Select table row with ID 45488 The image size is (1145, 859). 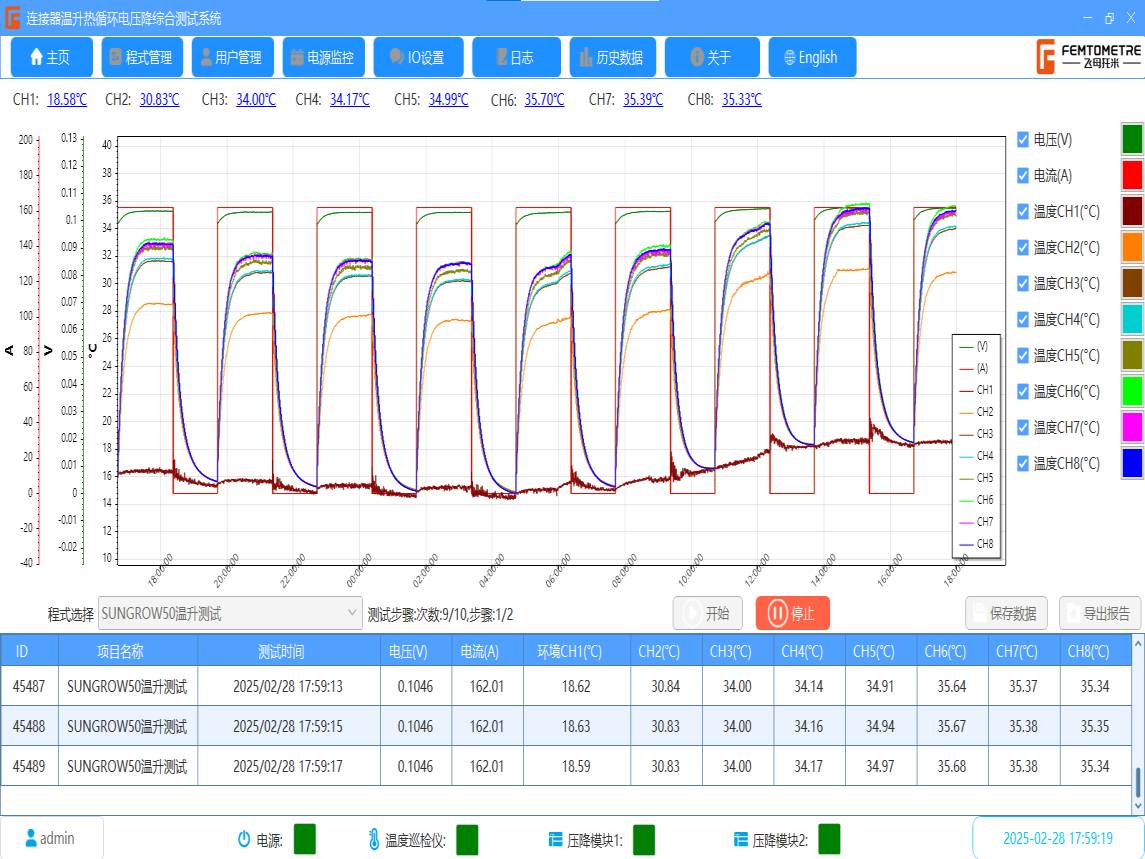(29, 727)
